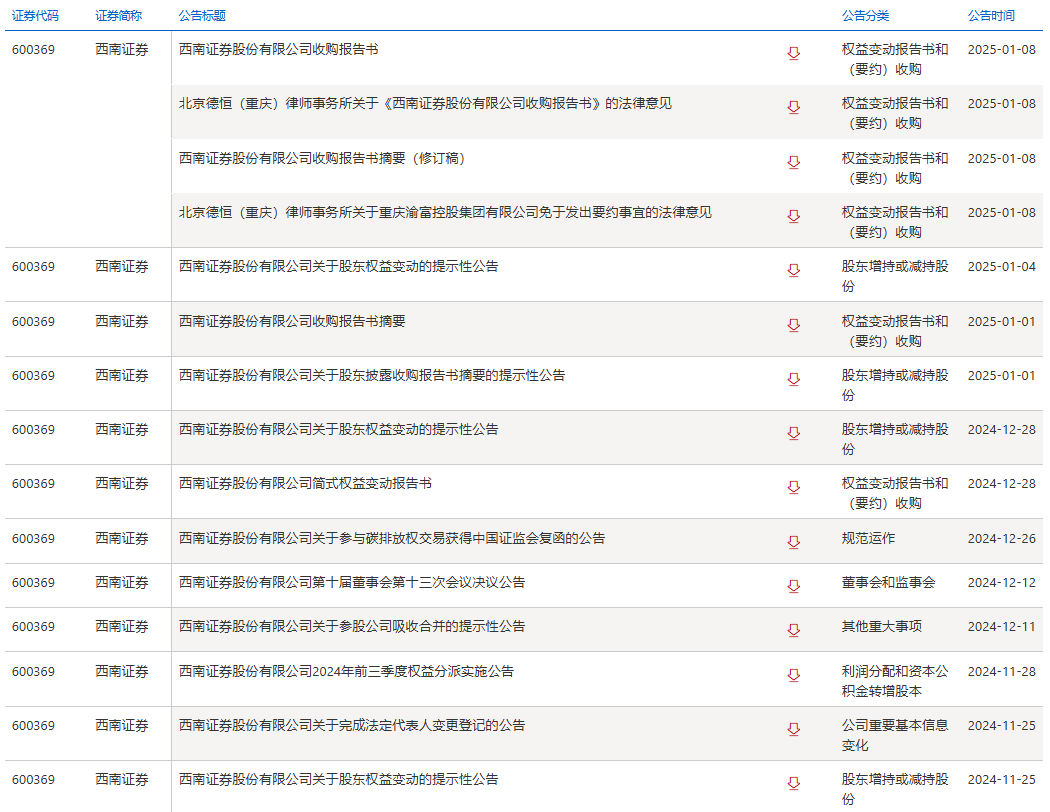Download the 西南证券股份有限公司收购报告书 announcement PDF

click(794, 54)
